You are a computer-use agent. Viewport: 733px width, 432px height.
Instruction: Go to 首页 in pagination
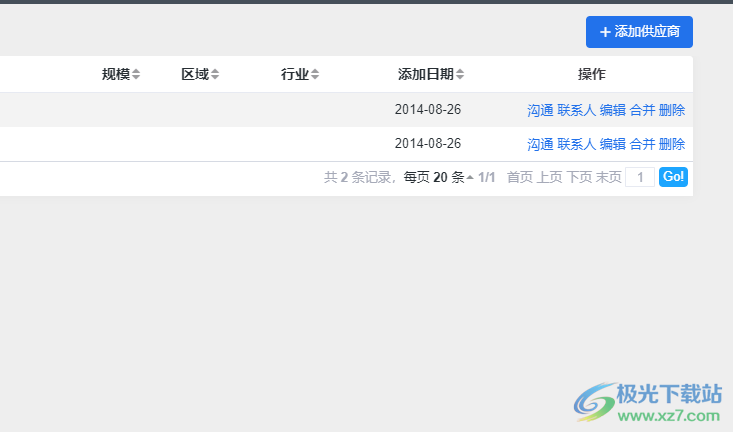tap(520, 177)
